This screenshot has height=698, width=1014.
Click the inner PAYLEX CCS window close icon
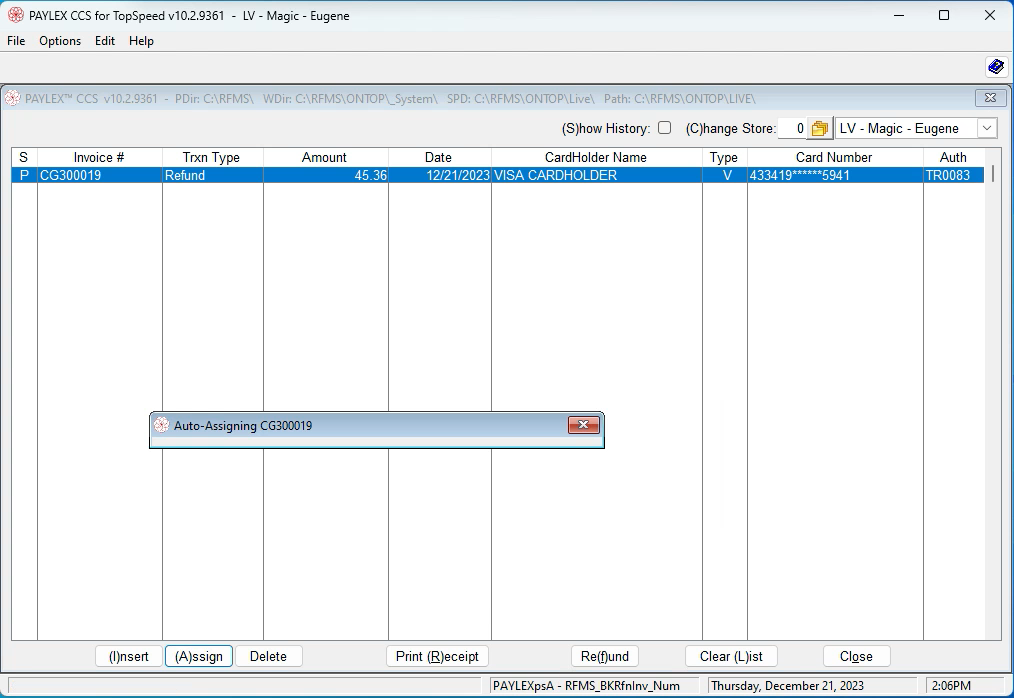click(x=990, y=98)
